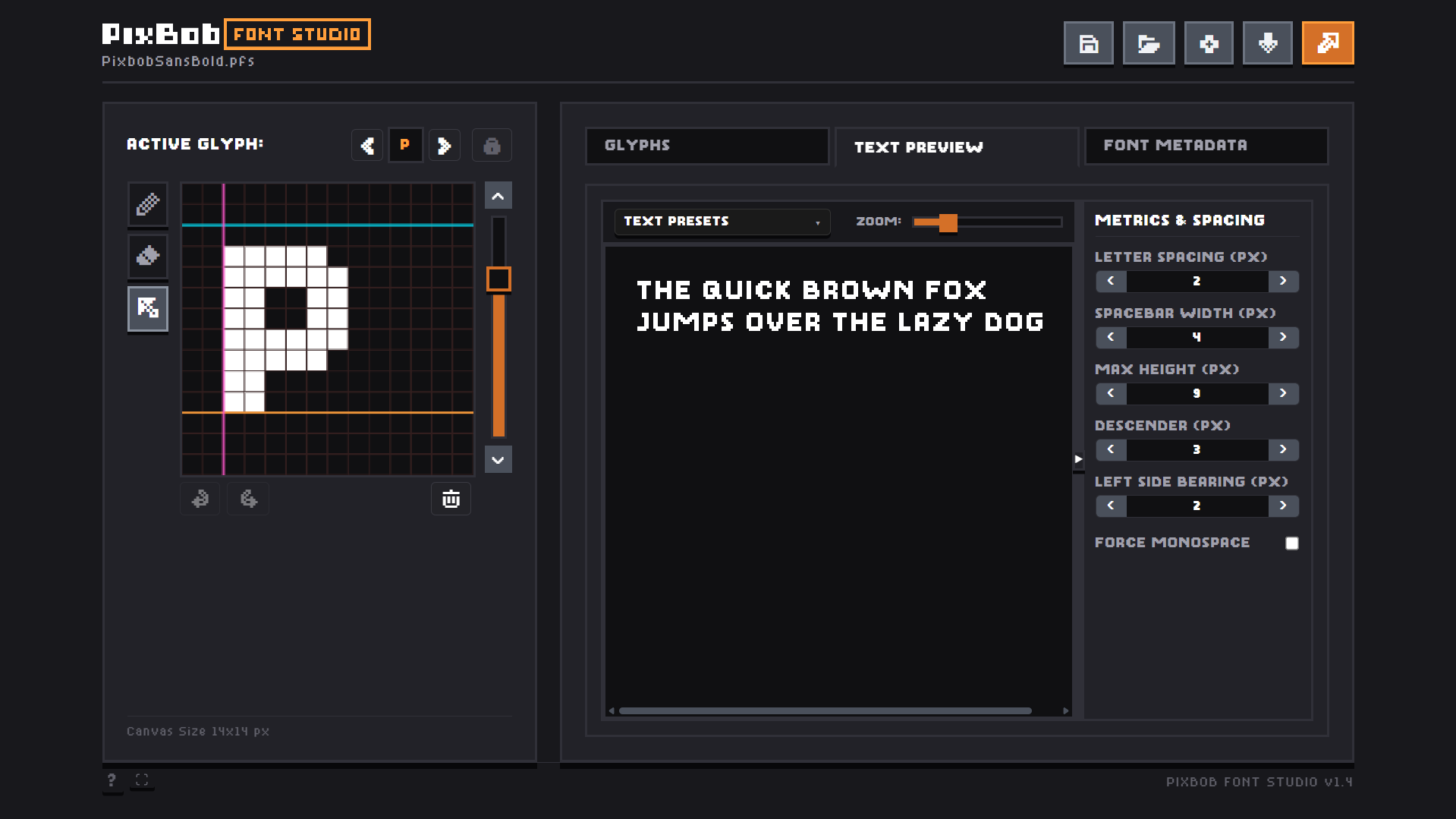Click the 'PIXBOB FONT STUDIO v1.4' version text
Screen dimensions: 1456x819
pyautogui.click(x=1259, y=782)
